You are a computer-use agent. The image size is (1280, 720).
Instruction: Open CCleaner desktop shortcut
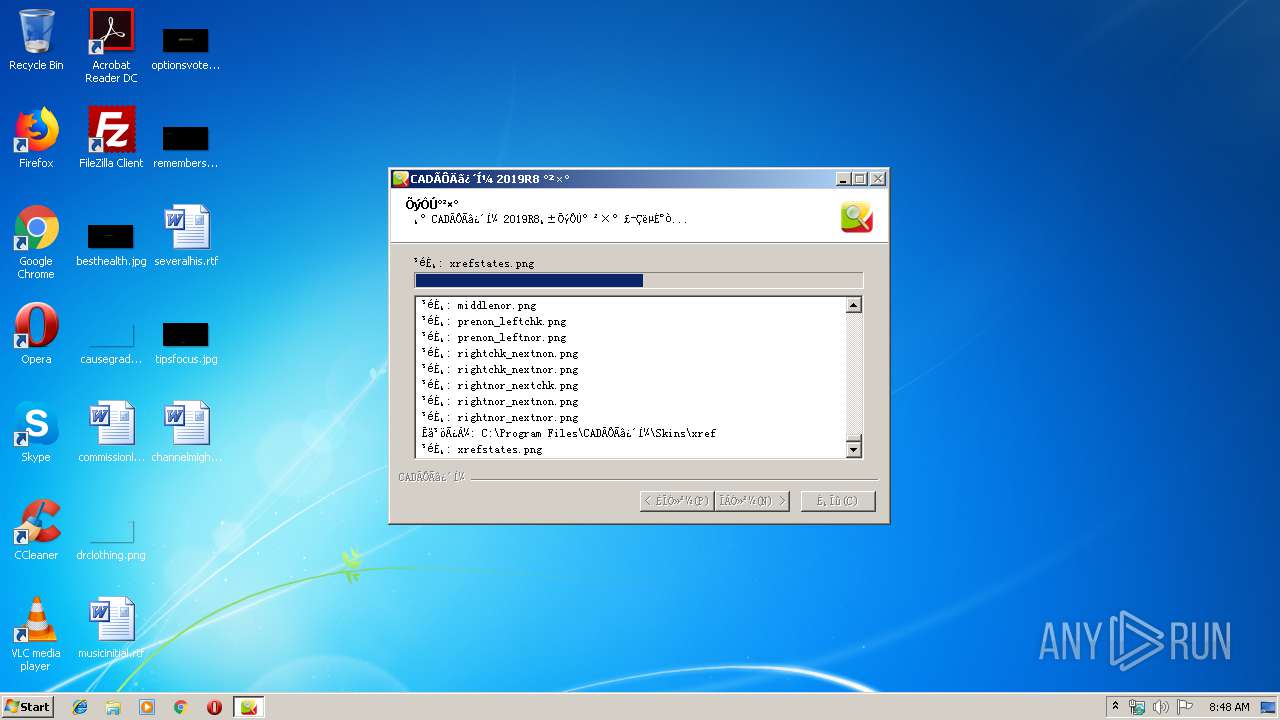(36, 530)
